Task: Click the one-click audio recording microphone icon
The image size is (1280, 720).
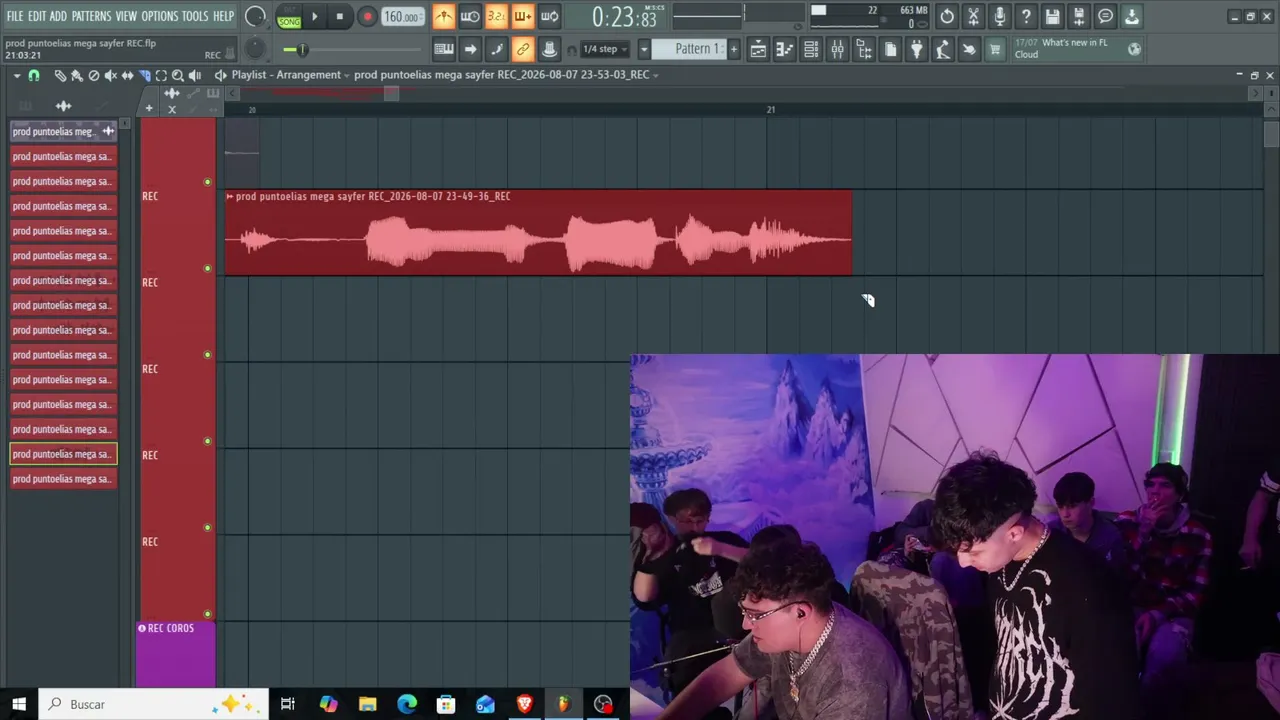Action: click(x=999, y=17)
